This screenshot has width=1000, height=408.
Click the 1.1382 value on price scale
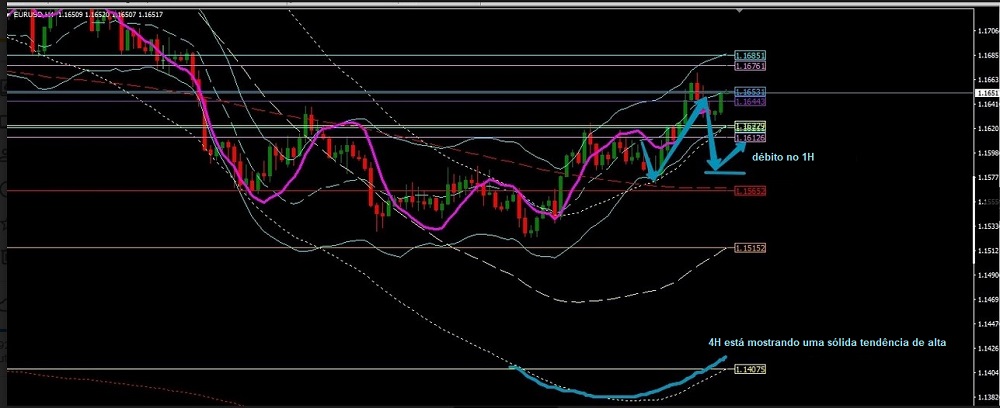tap(985, 397)
